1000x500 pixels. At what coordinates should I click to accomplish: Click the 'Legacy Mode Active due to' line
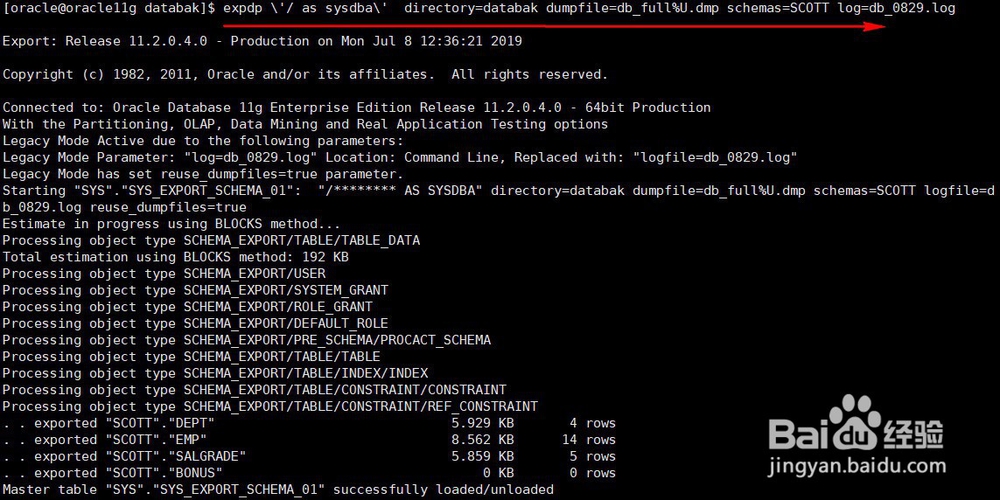point(203,141)
